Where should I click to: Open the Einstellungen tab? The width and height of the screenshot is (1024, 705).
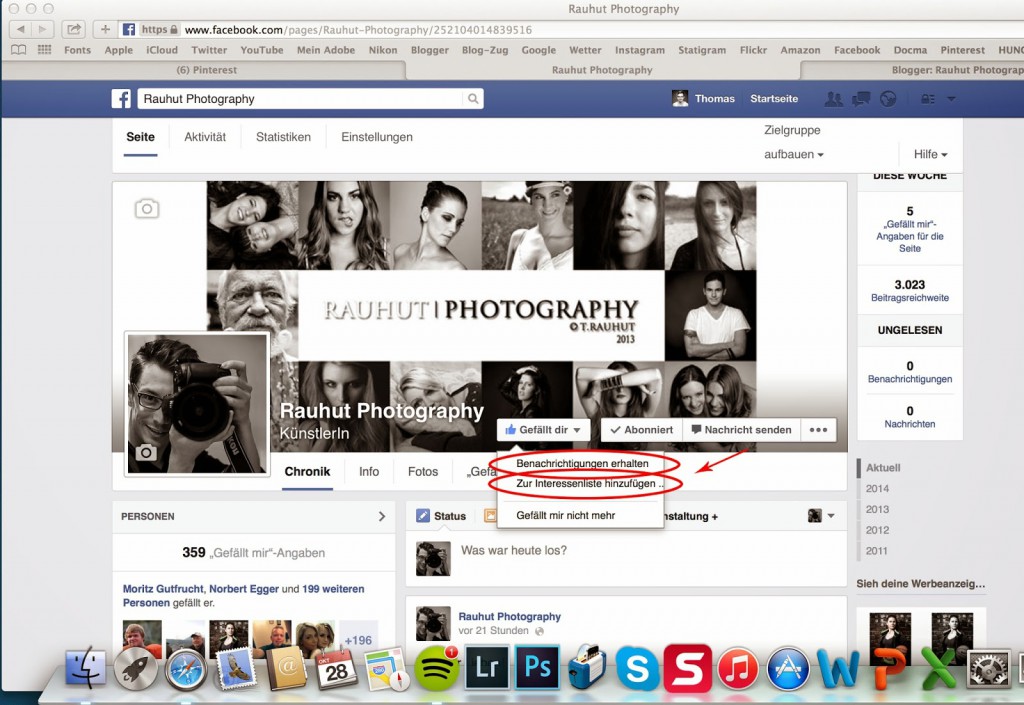377,137
